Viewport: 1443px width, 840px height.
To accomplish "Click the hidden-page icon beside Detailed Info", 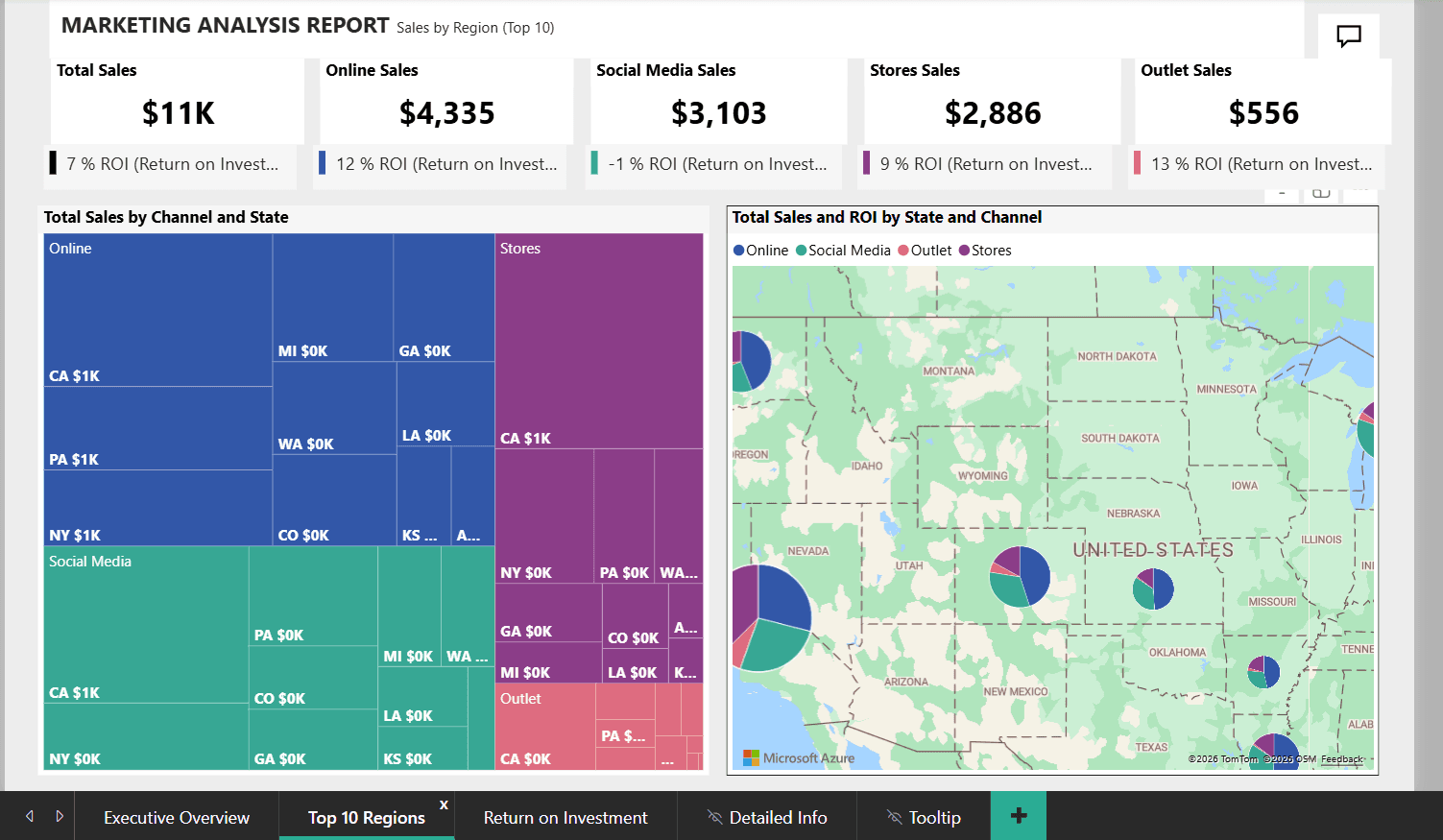I will click(714, 817).
